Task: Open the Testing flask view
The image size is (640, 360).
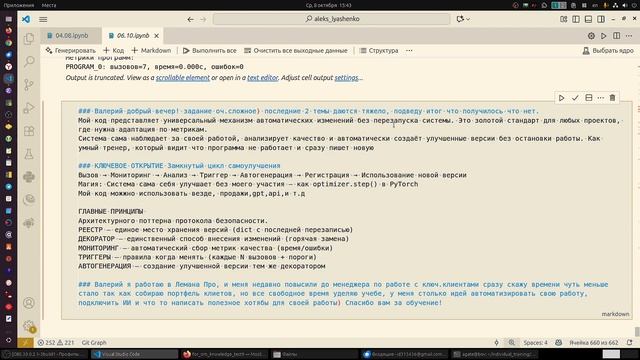Action: pyautogui.click(x=29, y=154)
